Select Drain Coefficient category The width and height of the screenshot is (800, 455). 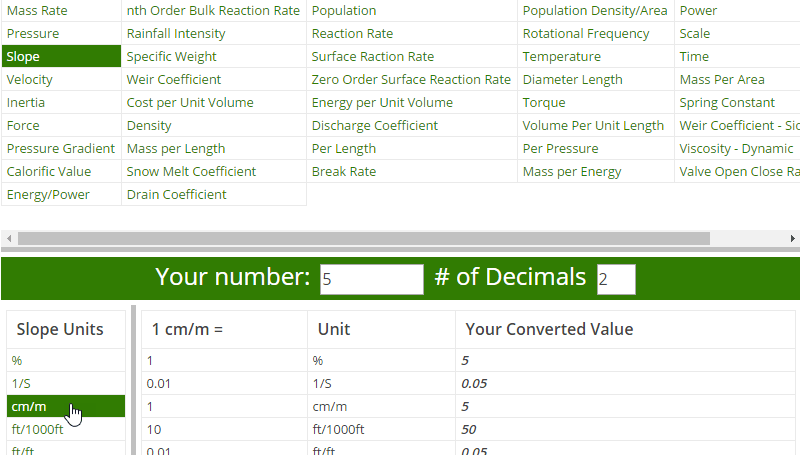[177, 194]
